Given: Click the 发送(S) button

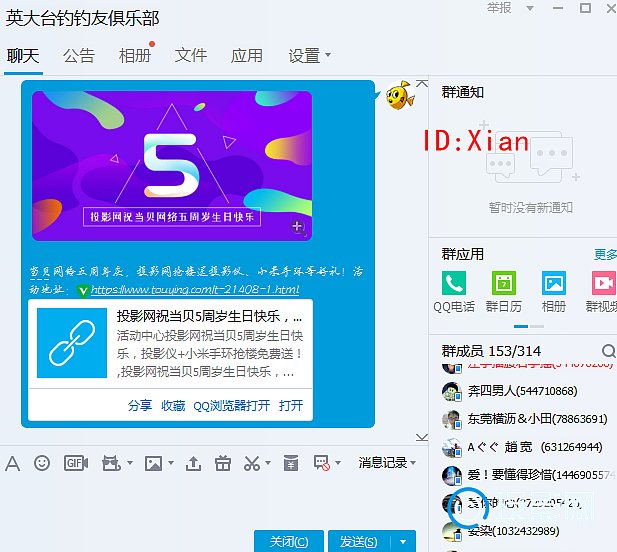Looking at the screenshot, I should pos(359,541).
